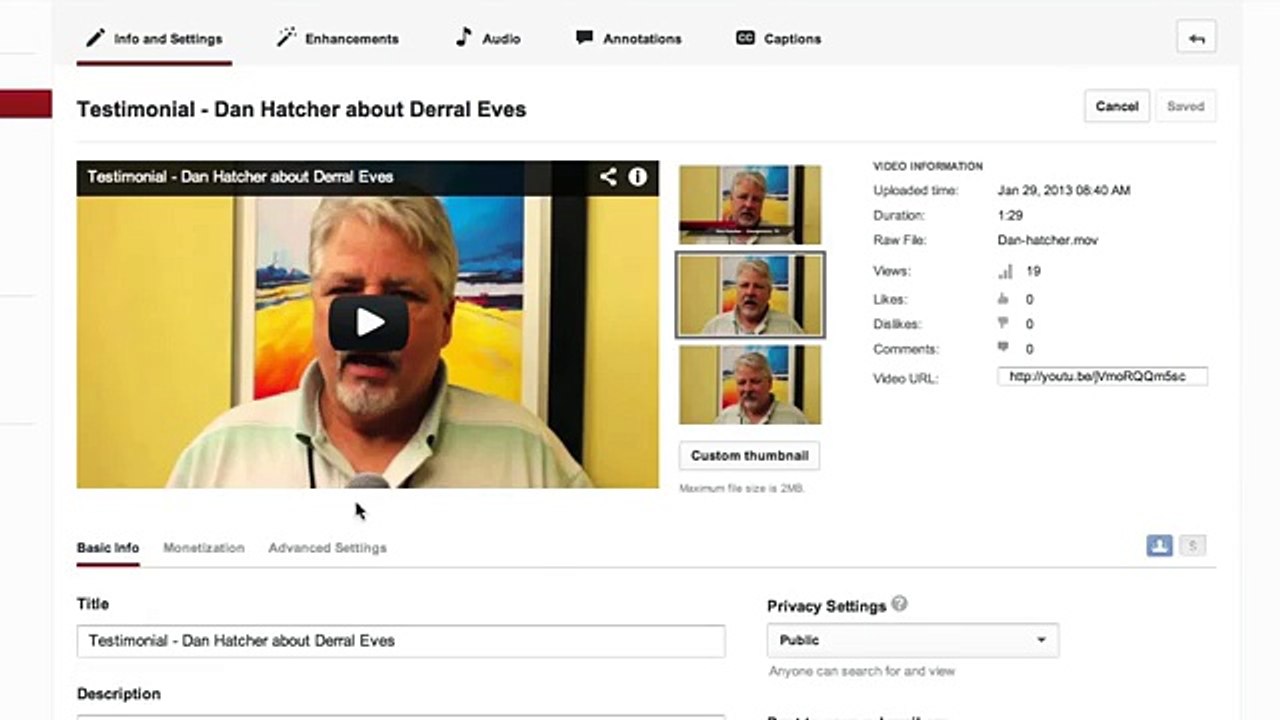Viewport: 1280px width, 720px height.
Task: Click the grey monetization dollar icon
Action: coord(1192,546)
